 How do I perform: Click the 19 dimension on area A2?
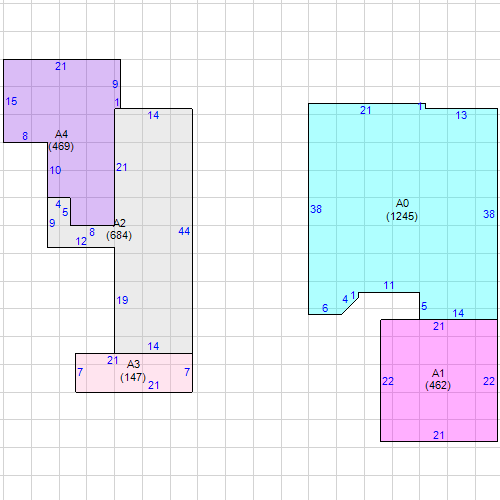(x=122, y=300)
